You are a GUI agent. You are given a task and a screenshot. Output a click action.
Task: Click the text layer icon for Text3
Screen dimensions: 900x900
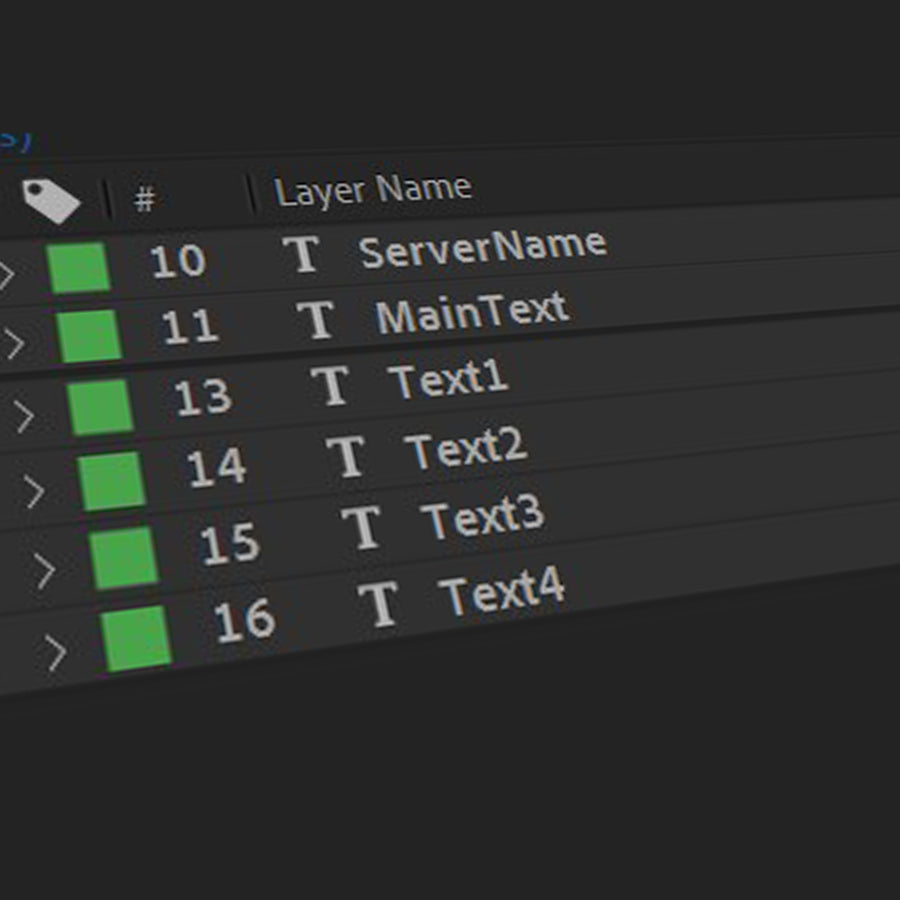click(x=362, y=527)
